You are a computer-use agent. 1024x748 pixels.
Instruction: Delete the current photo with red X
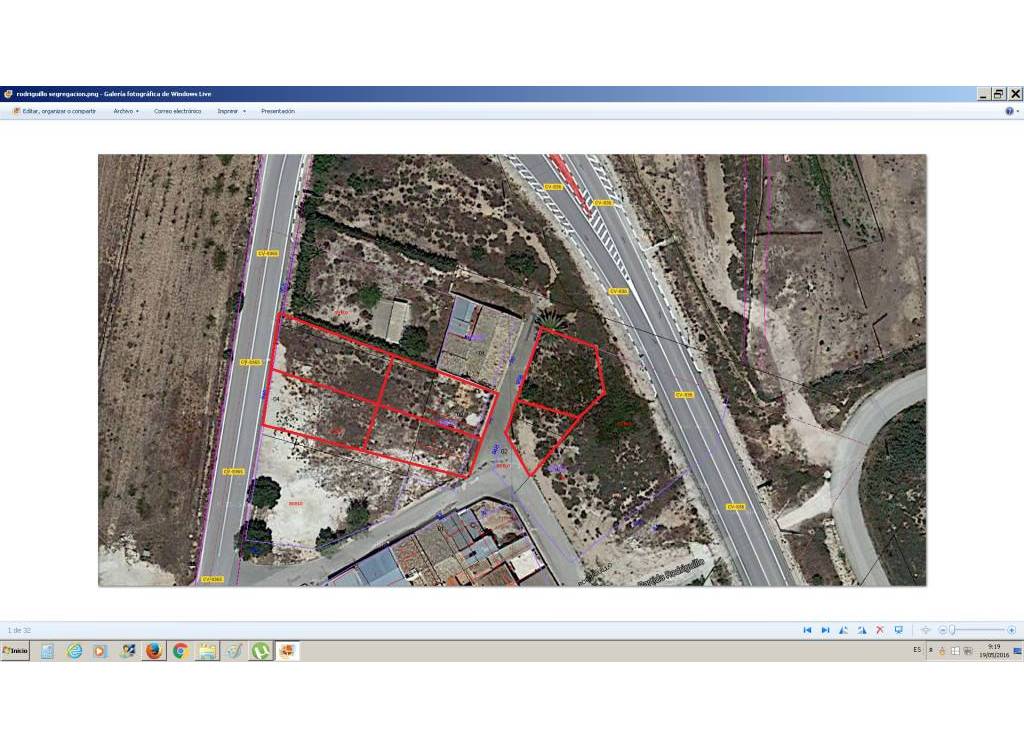point(879,630)
